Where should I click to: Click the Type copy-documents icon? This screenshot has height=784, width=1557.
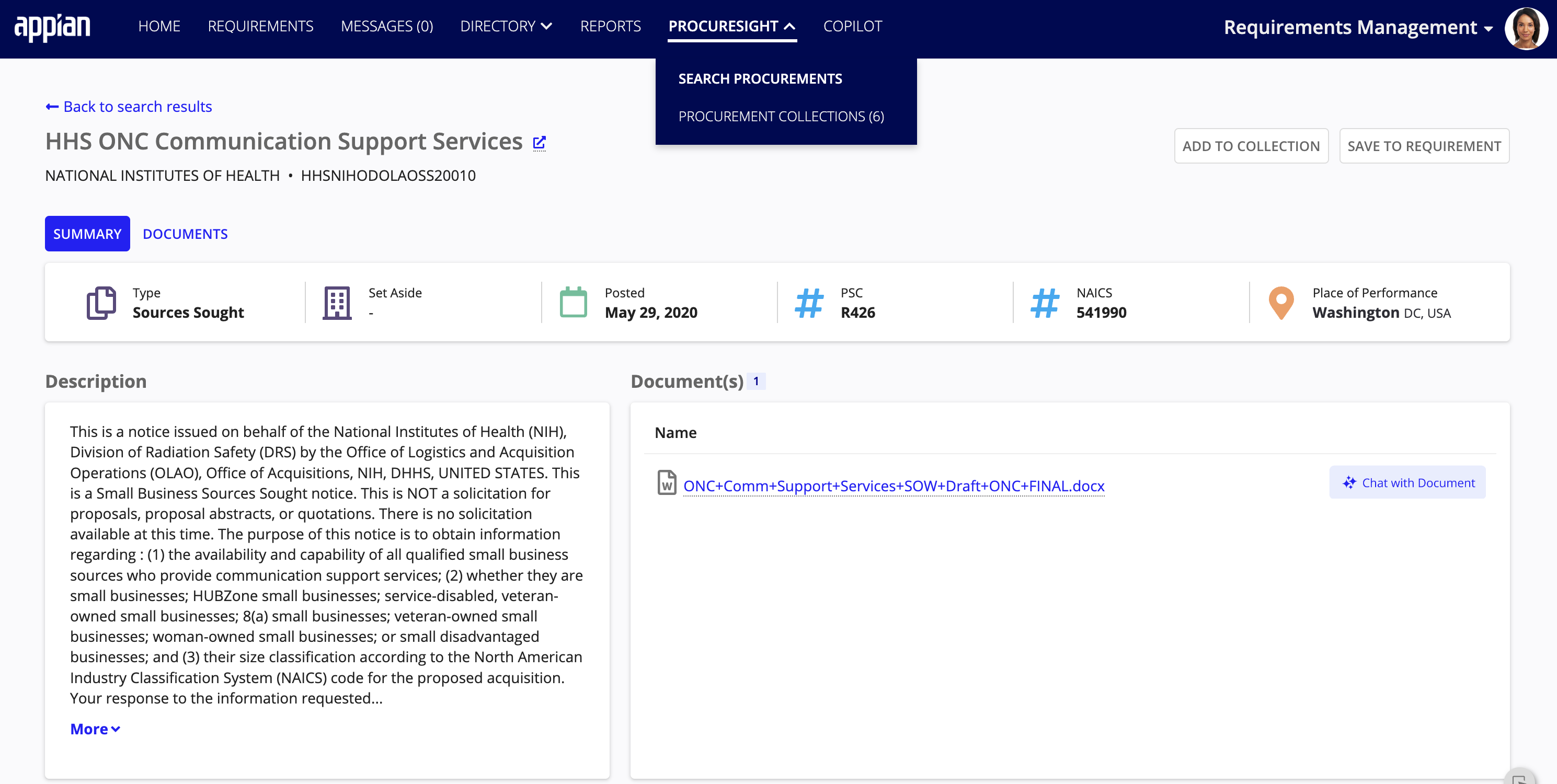pos(101,303)
